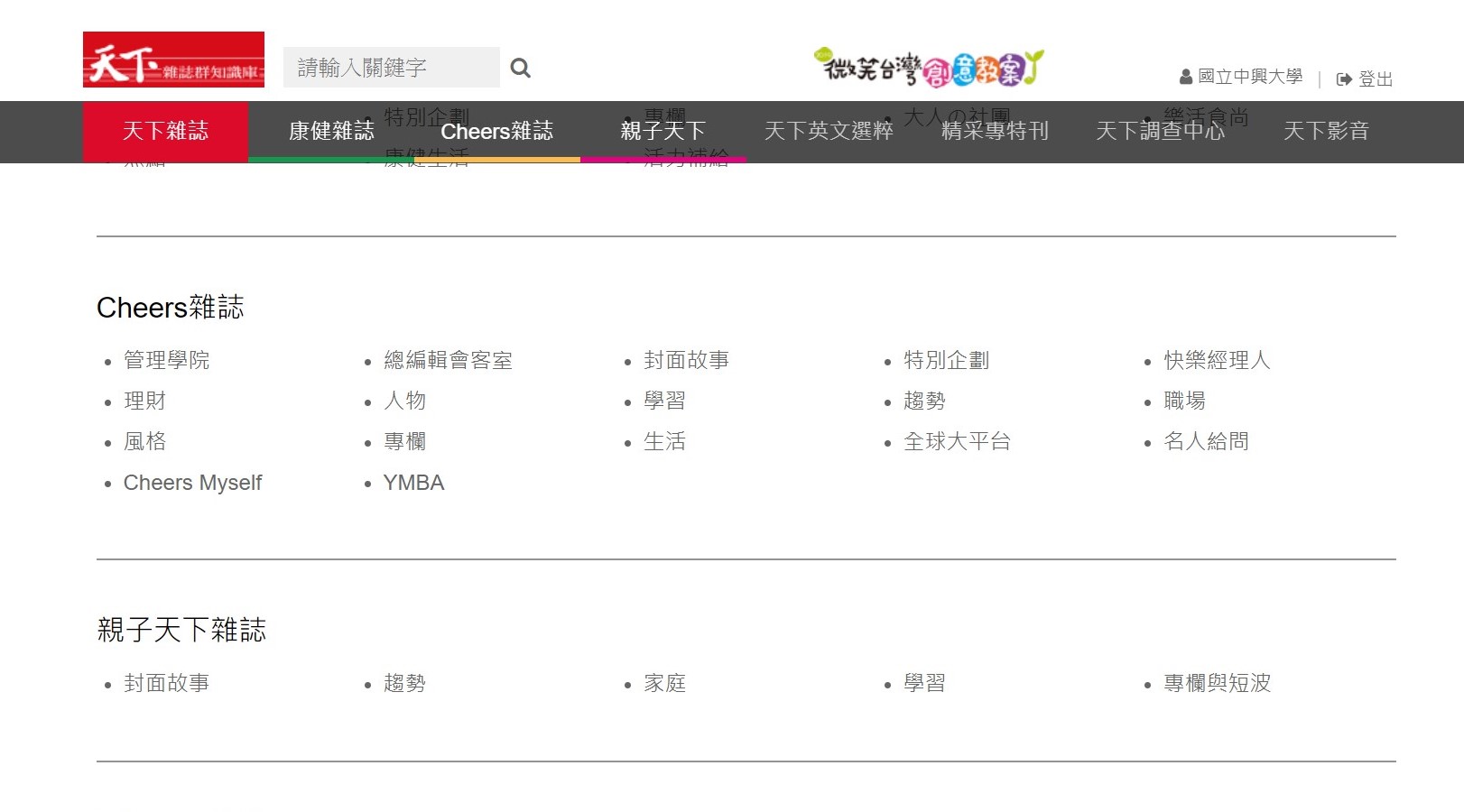Viewport: 1464px width, 812px height.
Task: Open the 微笑台灣創意教案 banner
Action: tap(929, 68)
